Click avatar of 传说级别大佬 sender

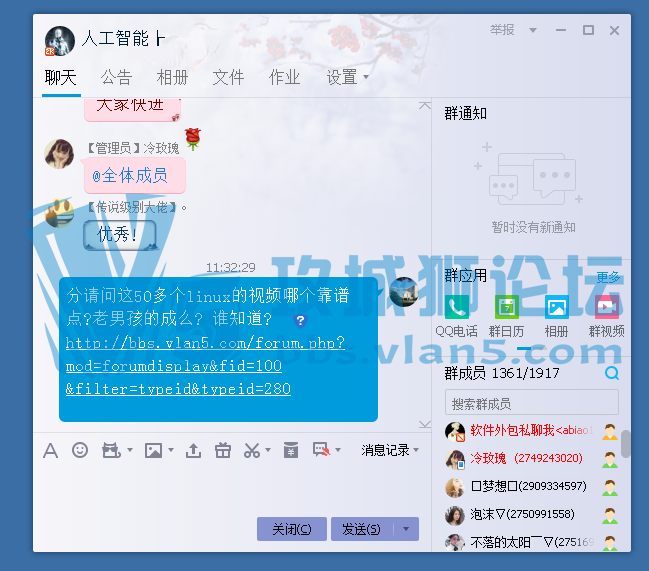click(x=59, y=213)
